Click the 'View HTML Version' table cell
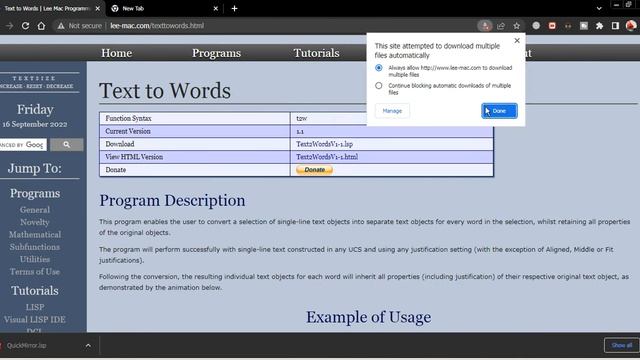The width and height of the screenshot is (640, 360). [x=195, y=157]
